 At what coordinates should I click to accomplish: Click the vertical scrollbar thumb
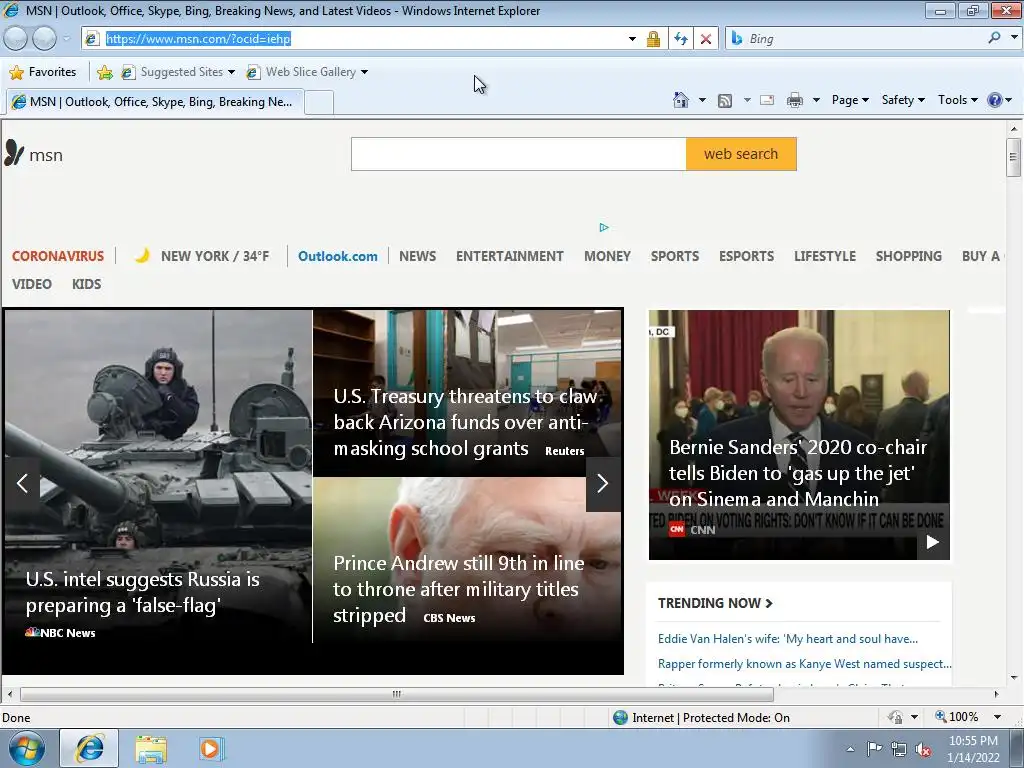(x=1013, y=157)
